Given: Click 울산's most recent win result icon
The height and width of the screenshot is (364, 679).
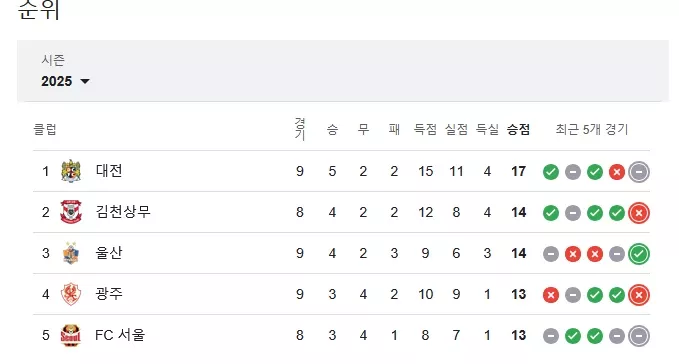Looking at the screenshot, I should coord(639,254).
